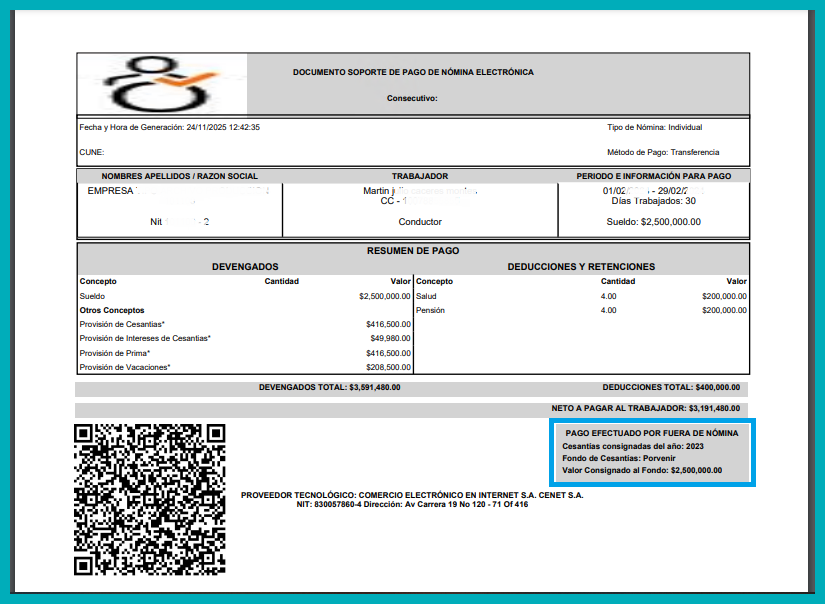Click the highlighted 'Pago Efectuado por Fuera de Nómina' box
825x604 pixels.
(x=651, y=452)
